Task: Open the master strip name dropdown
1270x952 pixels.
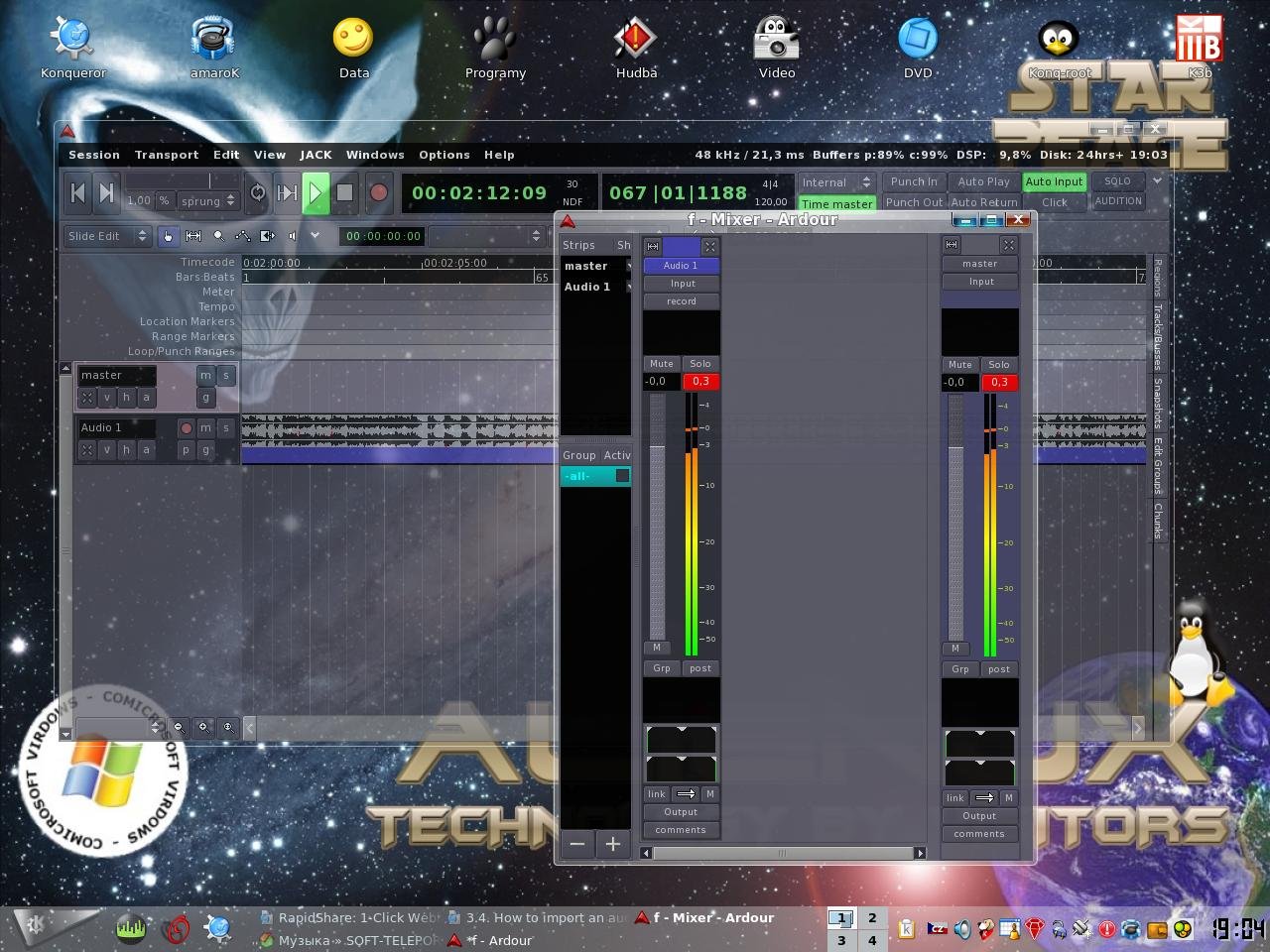Action: point(980,264)
